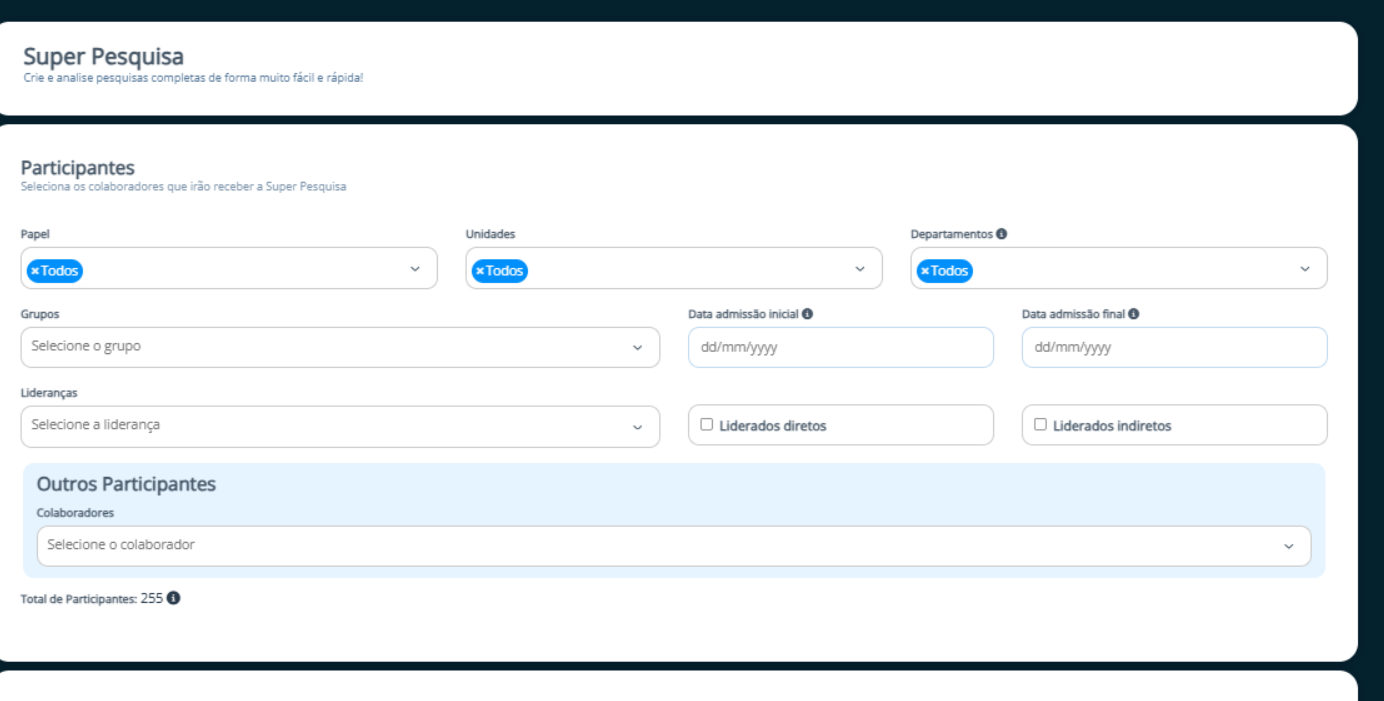This screenshot has width=1384, height=701.
Task: Click the info icon beside Total de Participantes
Action: click(174, 598)
